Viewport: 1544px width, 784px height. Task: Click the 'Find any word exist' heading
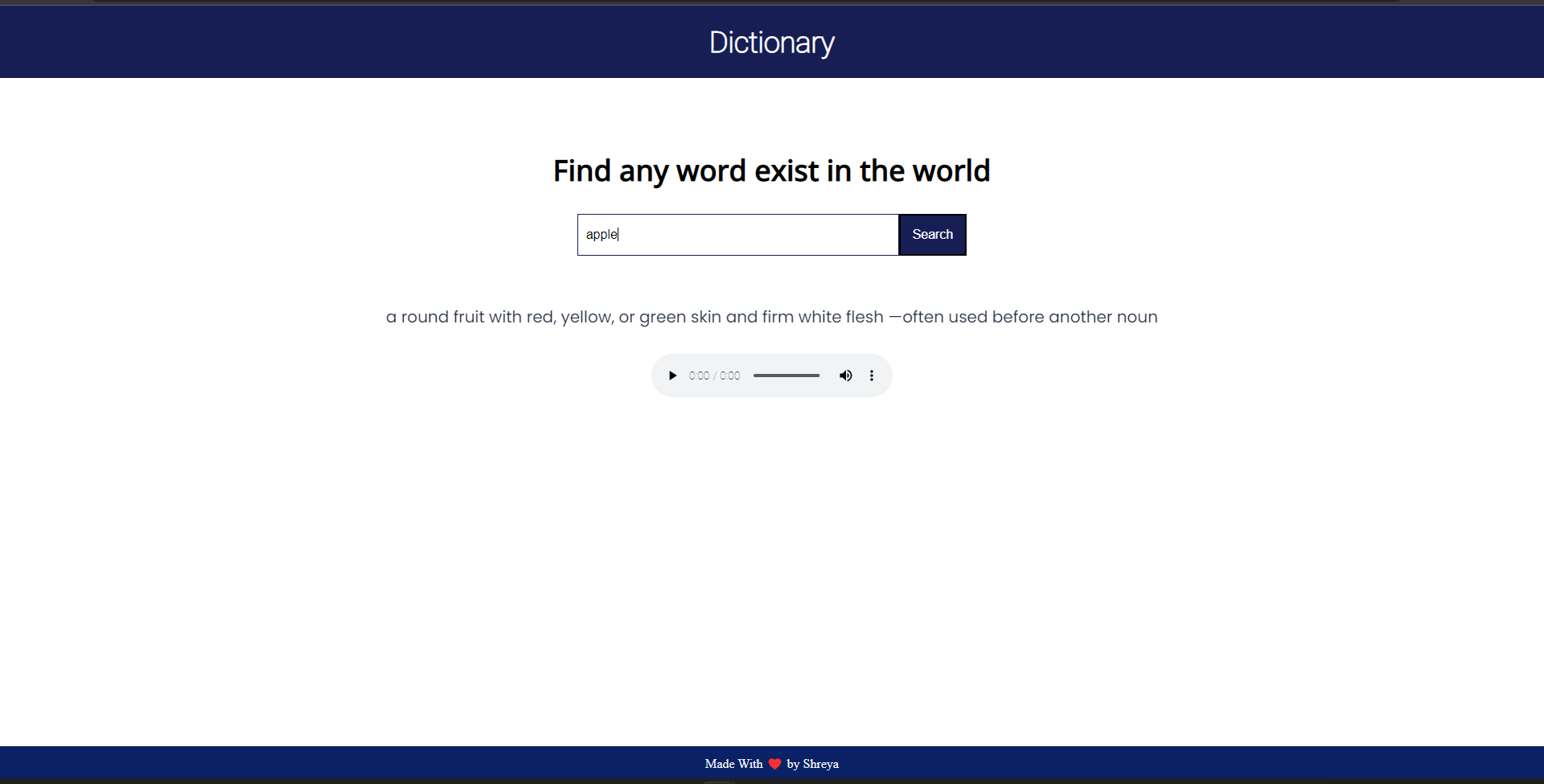coord(772,170)
